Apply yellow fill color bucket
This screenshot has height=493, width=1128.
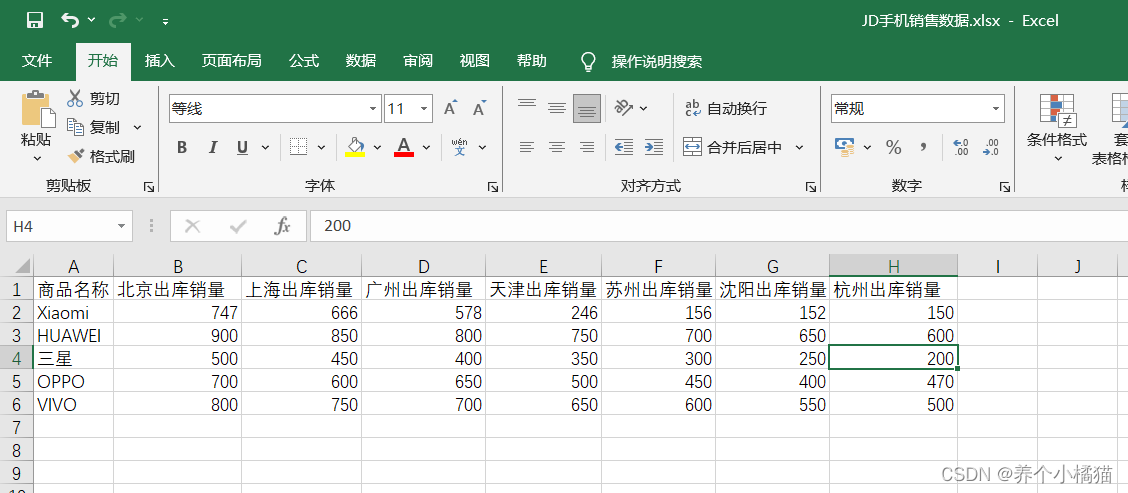(x=355, y=147)
